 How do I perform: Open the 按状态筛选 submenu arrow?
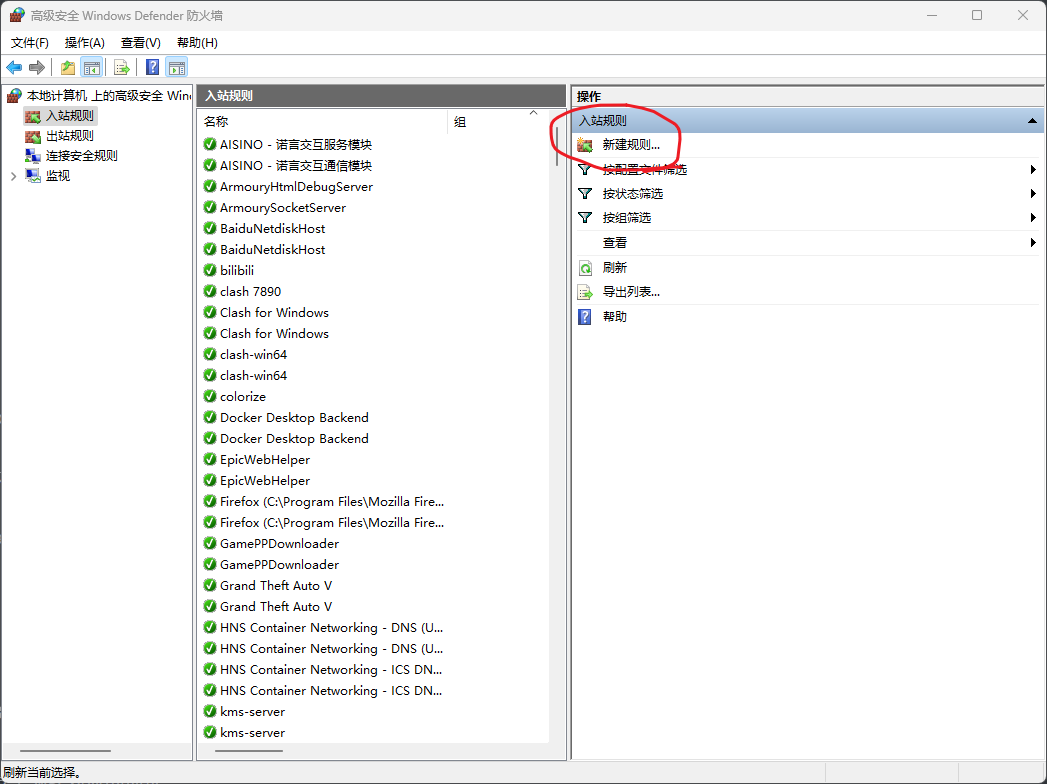click(x=1033, y=194)
